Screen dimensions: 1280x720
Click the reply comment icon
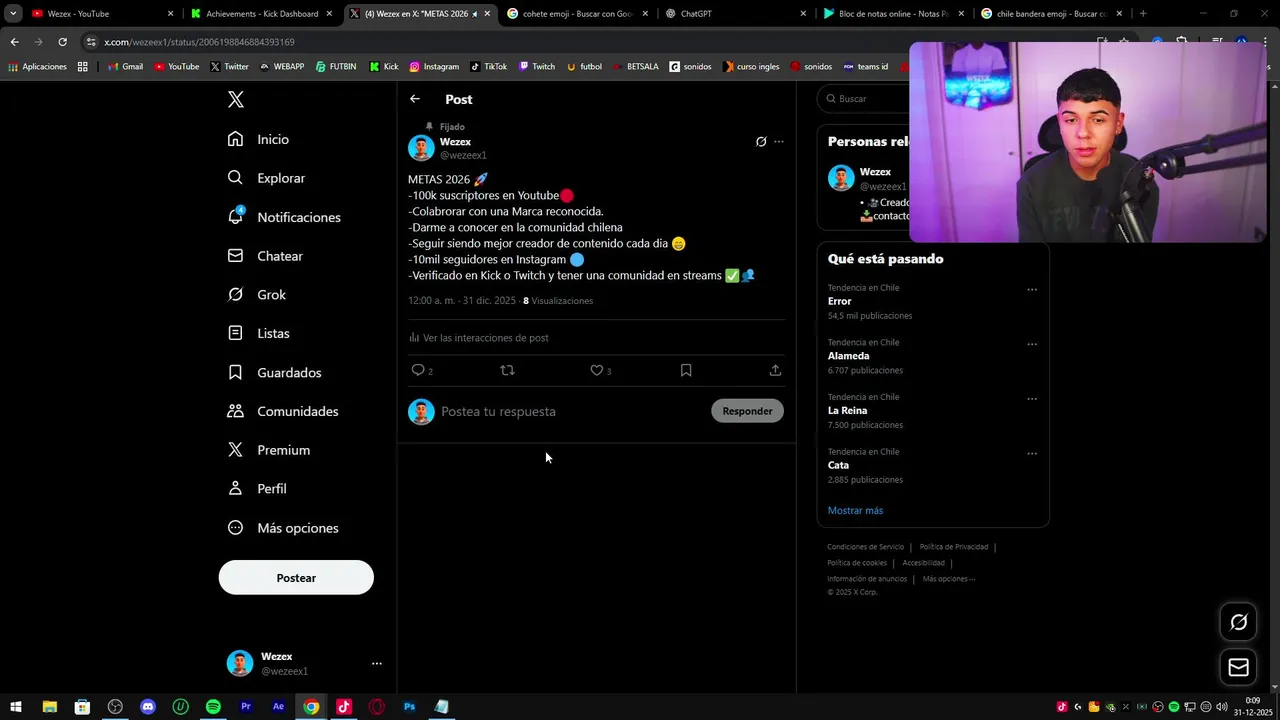(418, 370)
